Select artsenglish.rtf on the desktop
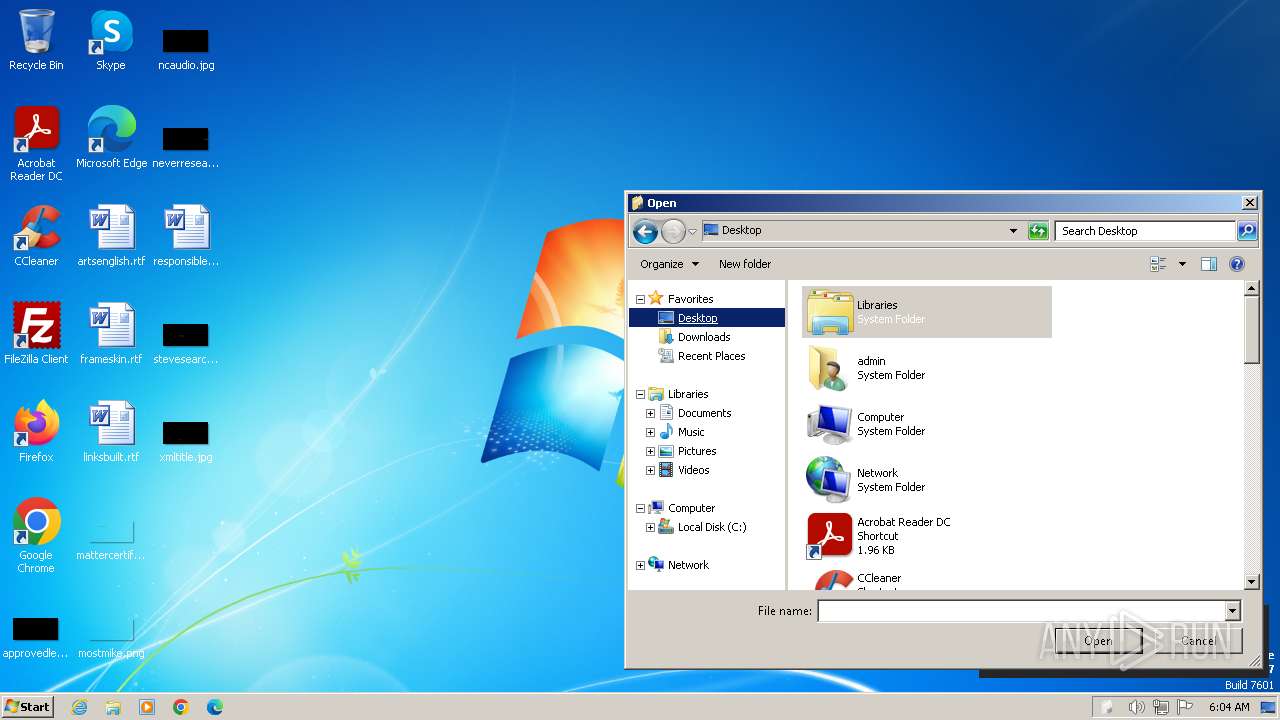The width and height of the screenshot is (1280, 720). click(111, 236)
